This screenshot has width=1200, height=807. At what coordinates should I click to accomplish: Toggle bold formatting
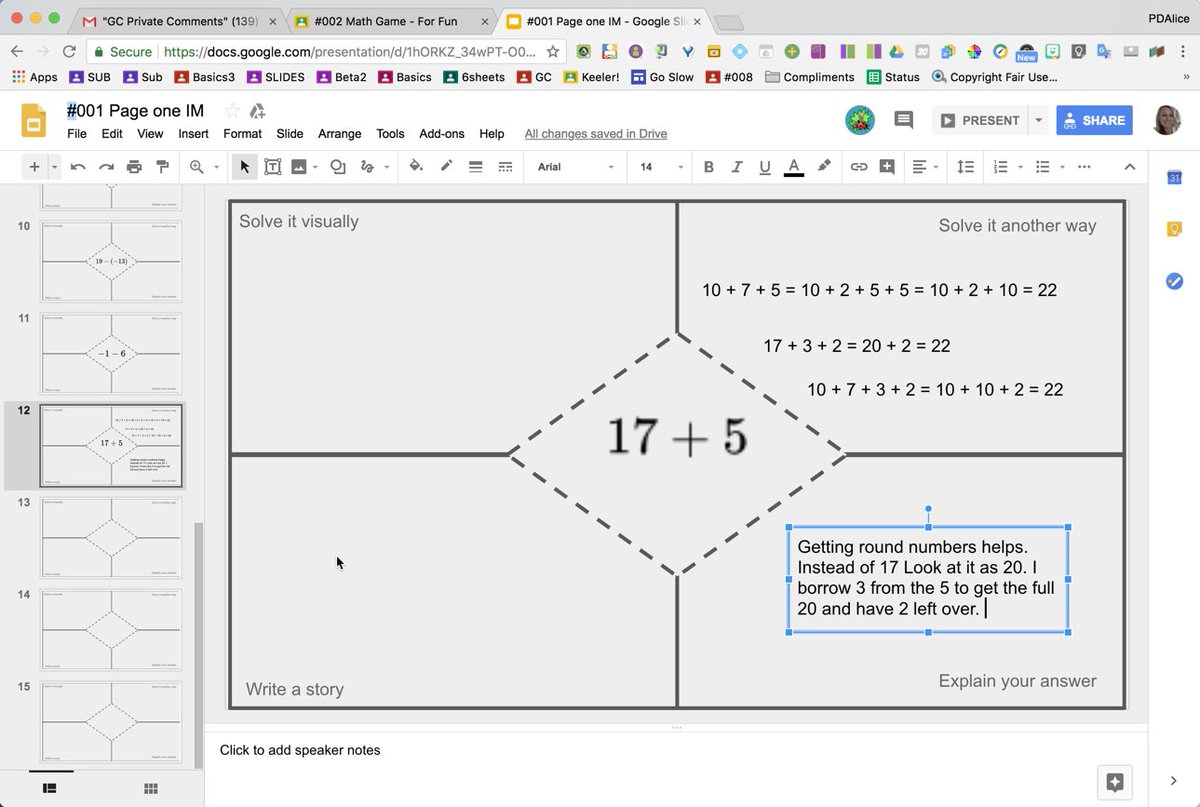(709, 166)
